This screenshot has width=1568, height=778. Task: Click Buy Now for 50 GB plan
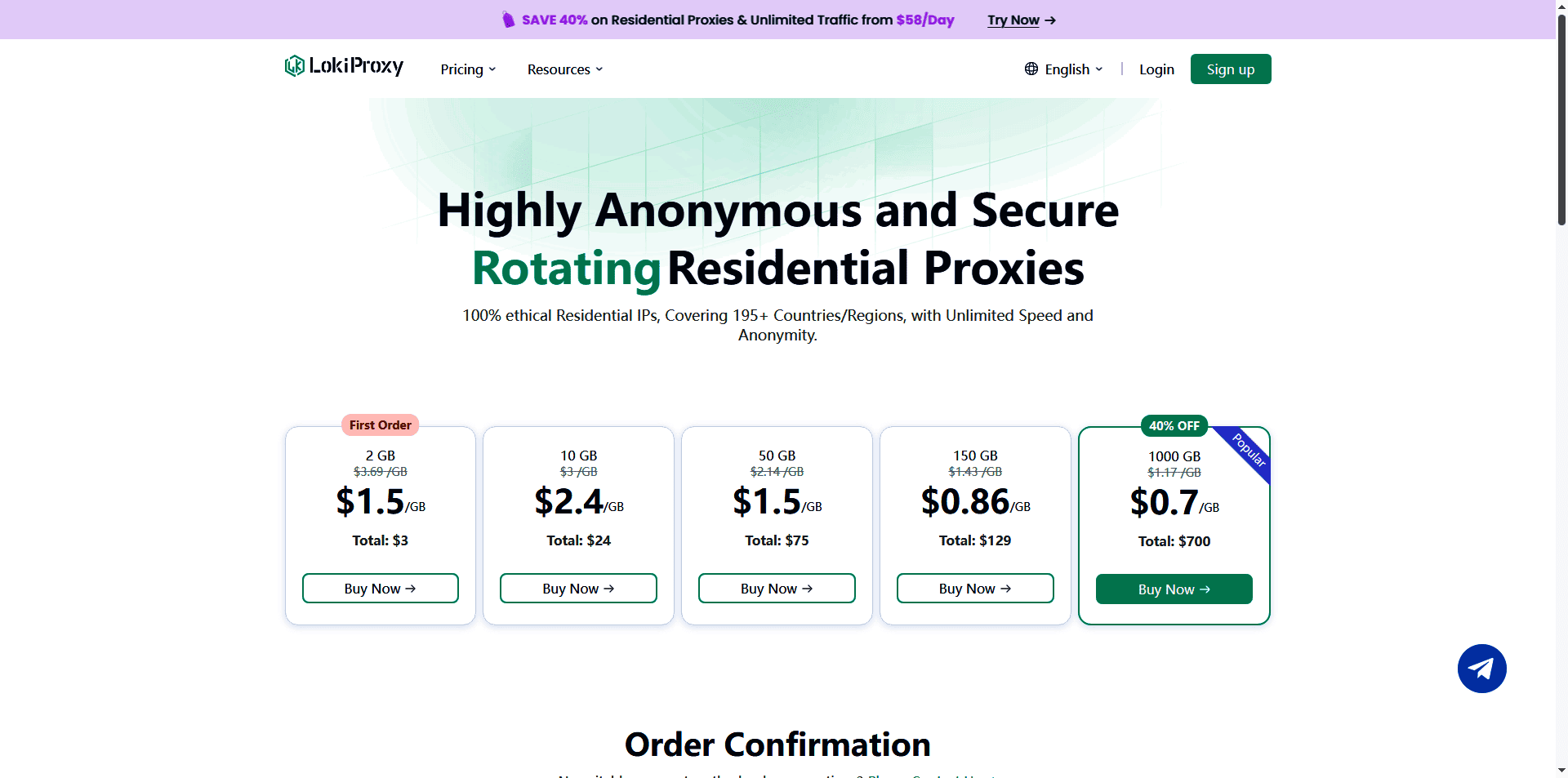[777, 589]
